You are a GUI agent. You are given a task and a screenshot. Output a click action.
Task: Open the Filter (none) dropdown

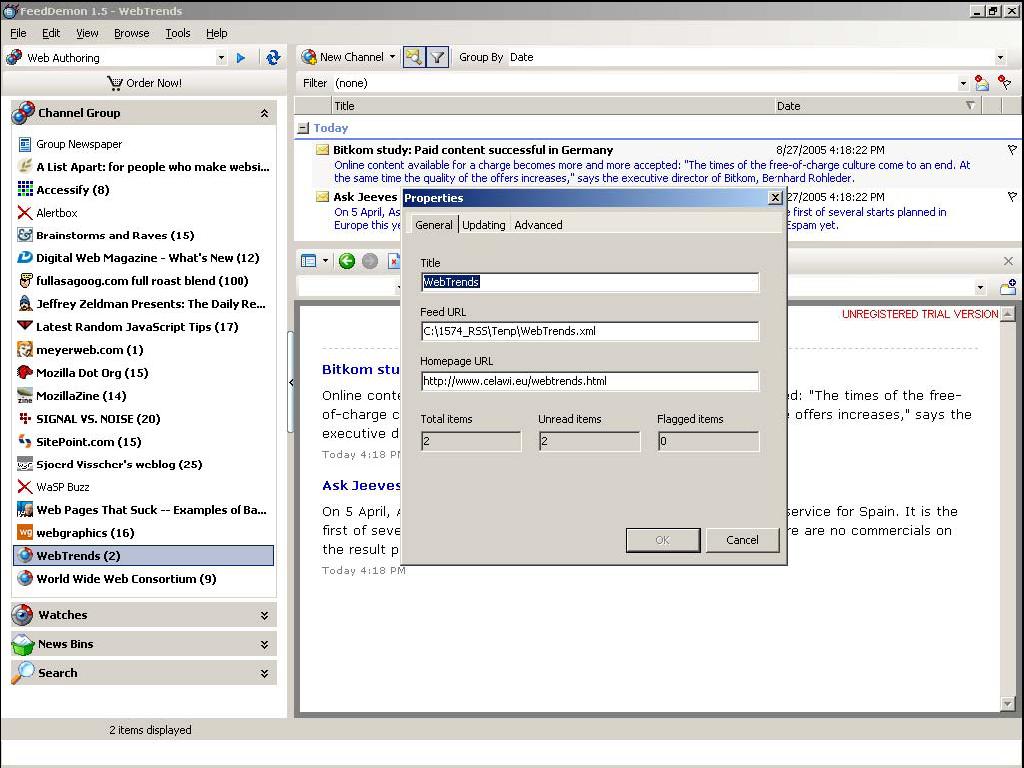[x=963, y=83]
